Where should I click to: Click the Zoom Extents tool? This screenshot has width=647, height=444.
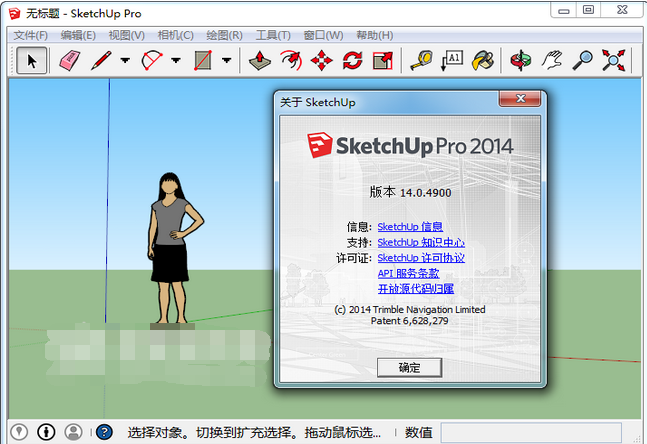[x=613, y=60]
